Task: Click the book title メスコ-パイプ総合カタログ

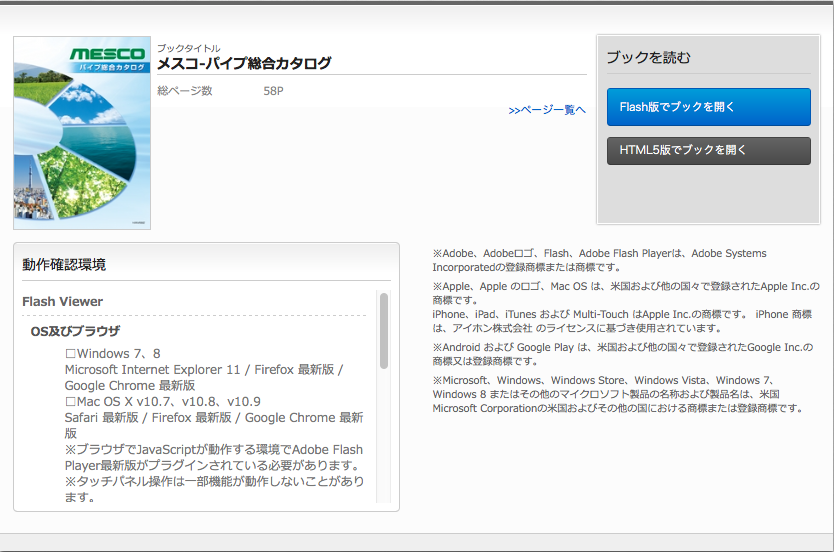Action: [244, 63]
